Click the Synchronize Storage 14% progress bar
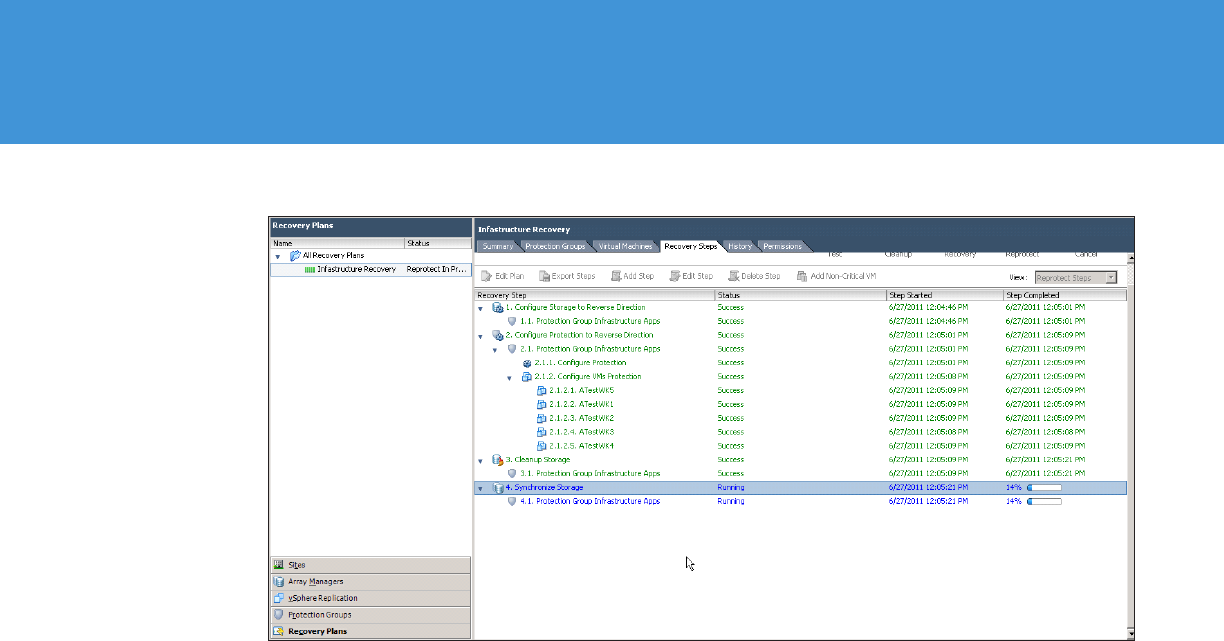The height and width of the screenshot is (641, 1224). (1044, 488)
